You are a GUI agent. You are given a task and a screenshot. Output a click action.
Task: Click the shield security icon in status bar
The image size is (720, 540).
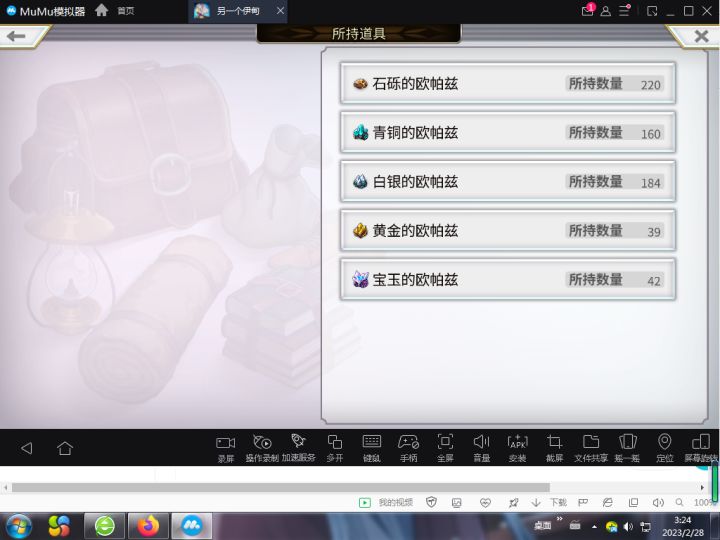point(431,502)
